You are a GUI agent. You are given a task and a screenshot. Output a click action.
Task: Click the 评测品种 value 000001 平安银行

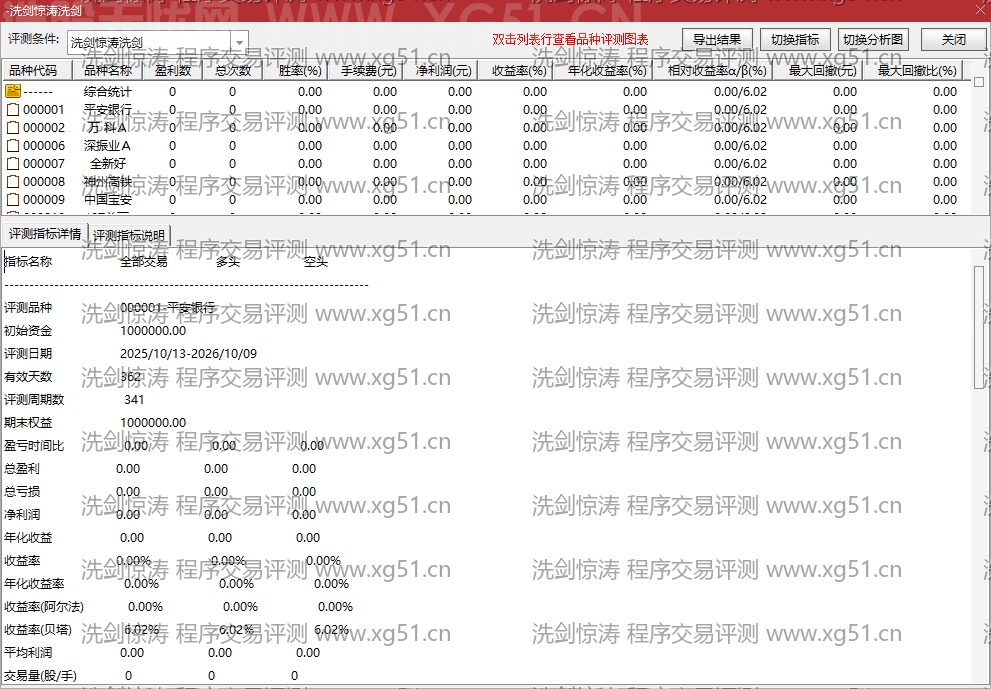click(167, 307)
